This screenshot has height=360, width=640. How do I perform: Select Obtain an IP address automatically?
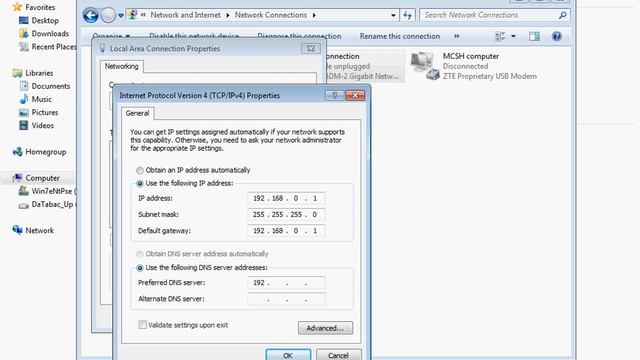(140, 170)
